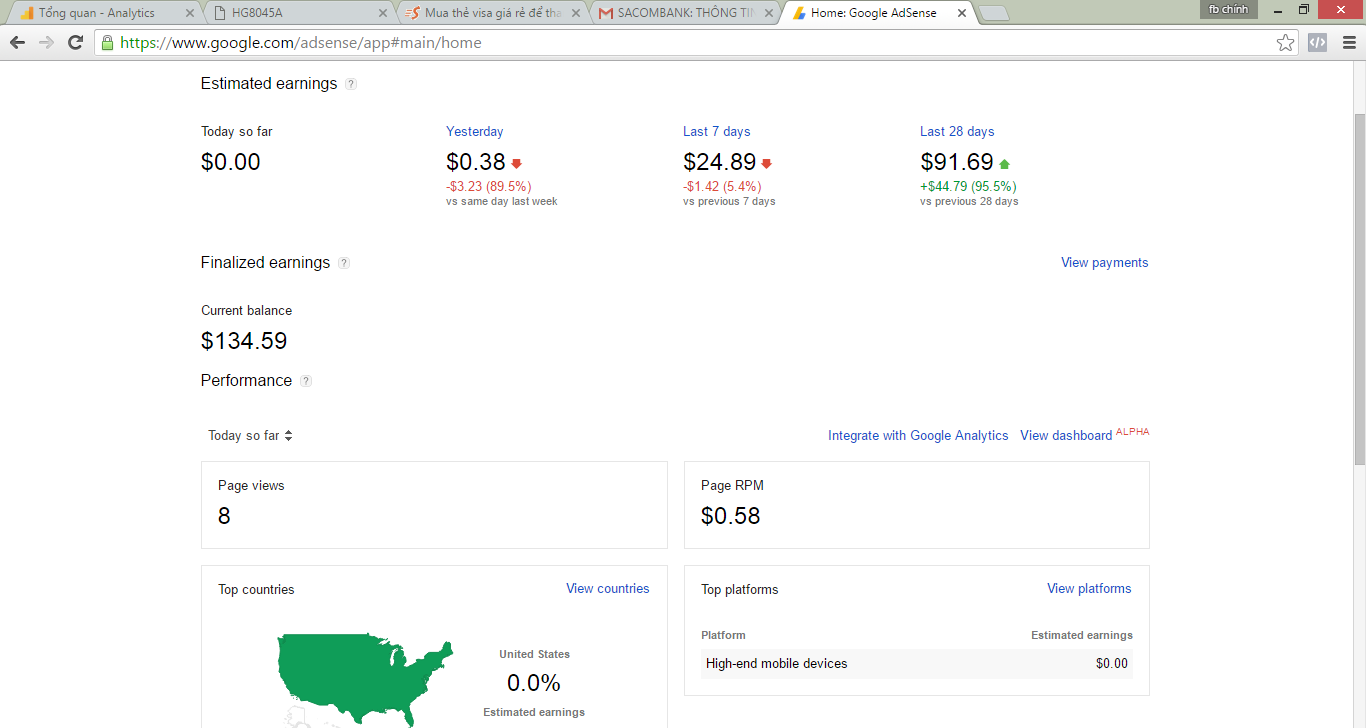1366x728 pixels.
Task: Reload the AdSense page
Action: [75, 43]
